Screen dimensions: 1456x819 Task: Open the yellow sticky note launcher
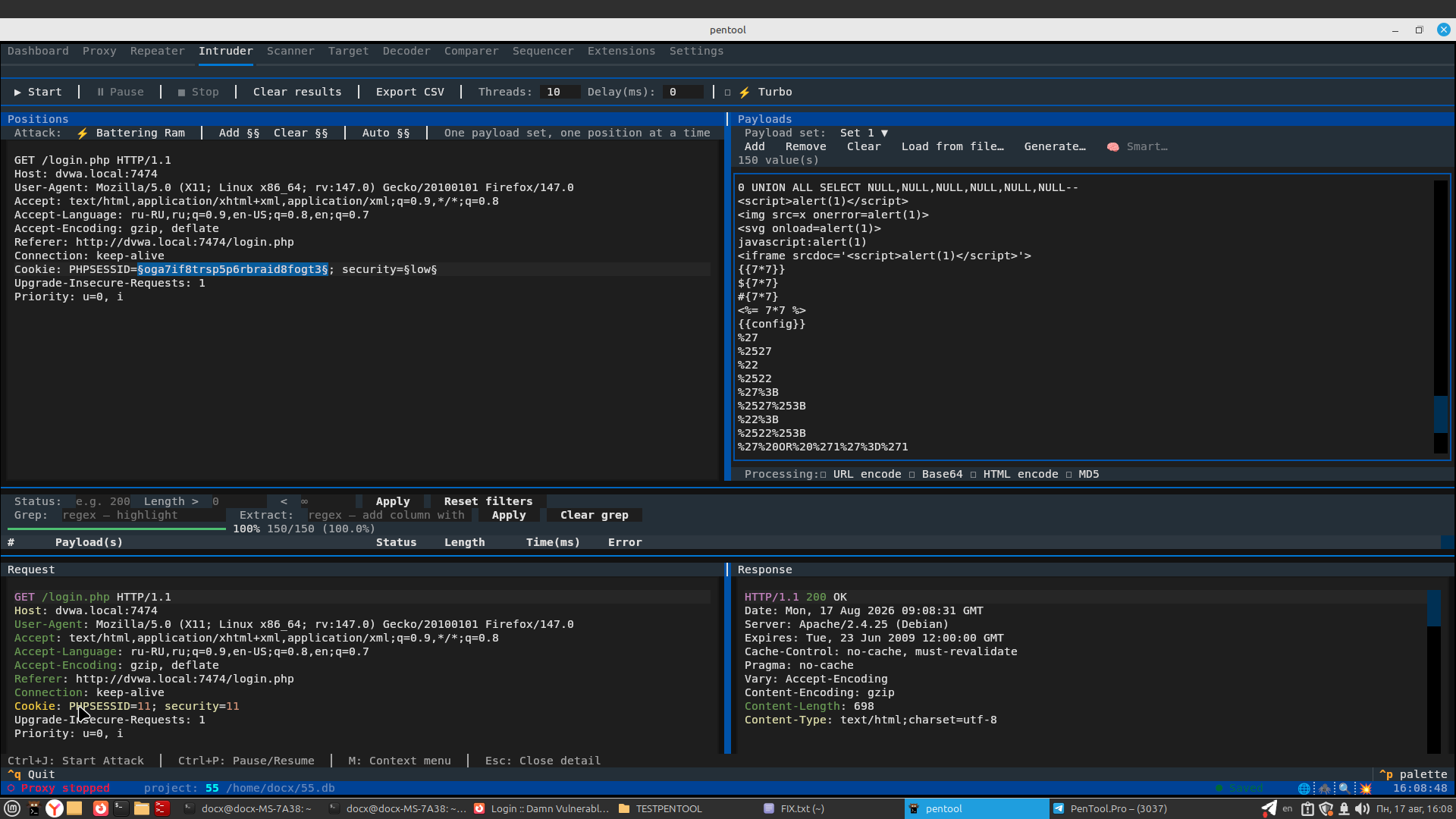[74, 808]
